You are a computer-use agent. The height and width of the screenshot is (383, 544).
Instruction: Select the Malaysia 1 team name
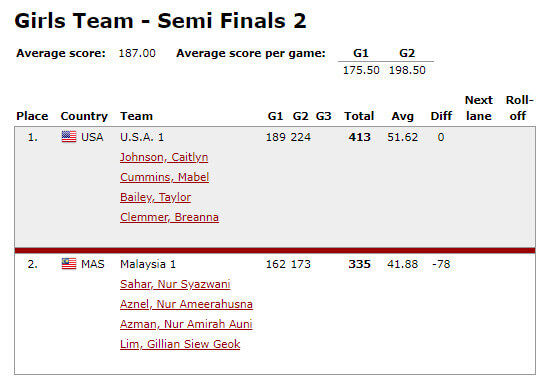[148, 264]
